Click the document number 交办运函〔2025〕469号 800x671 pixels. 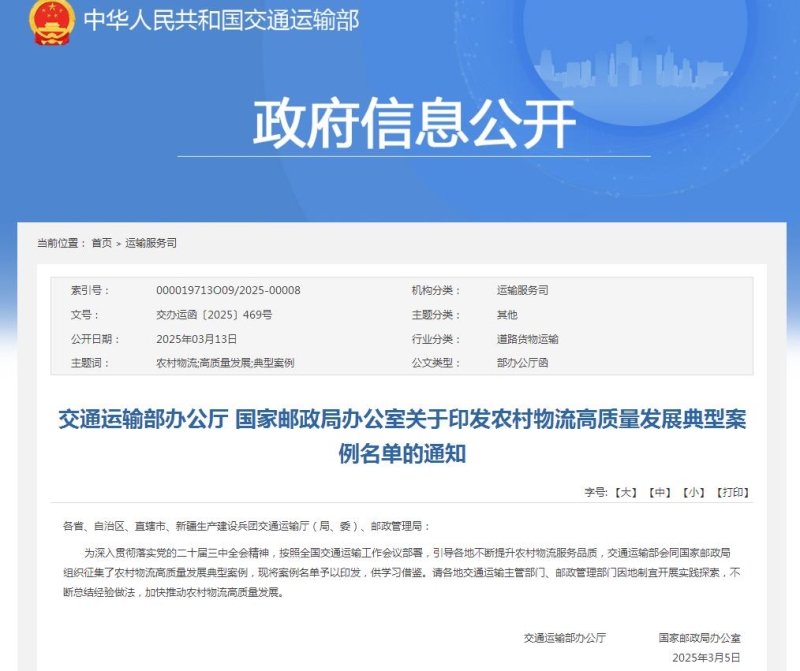(214, 315)
